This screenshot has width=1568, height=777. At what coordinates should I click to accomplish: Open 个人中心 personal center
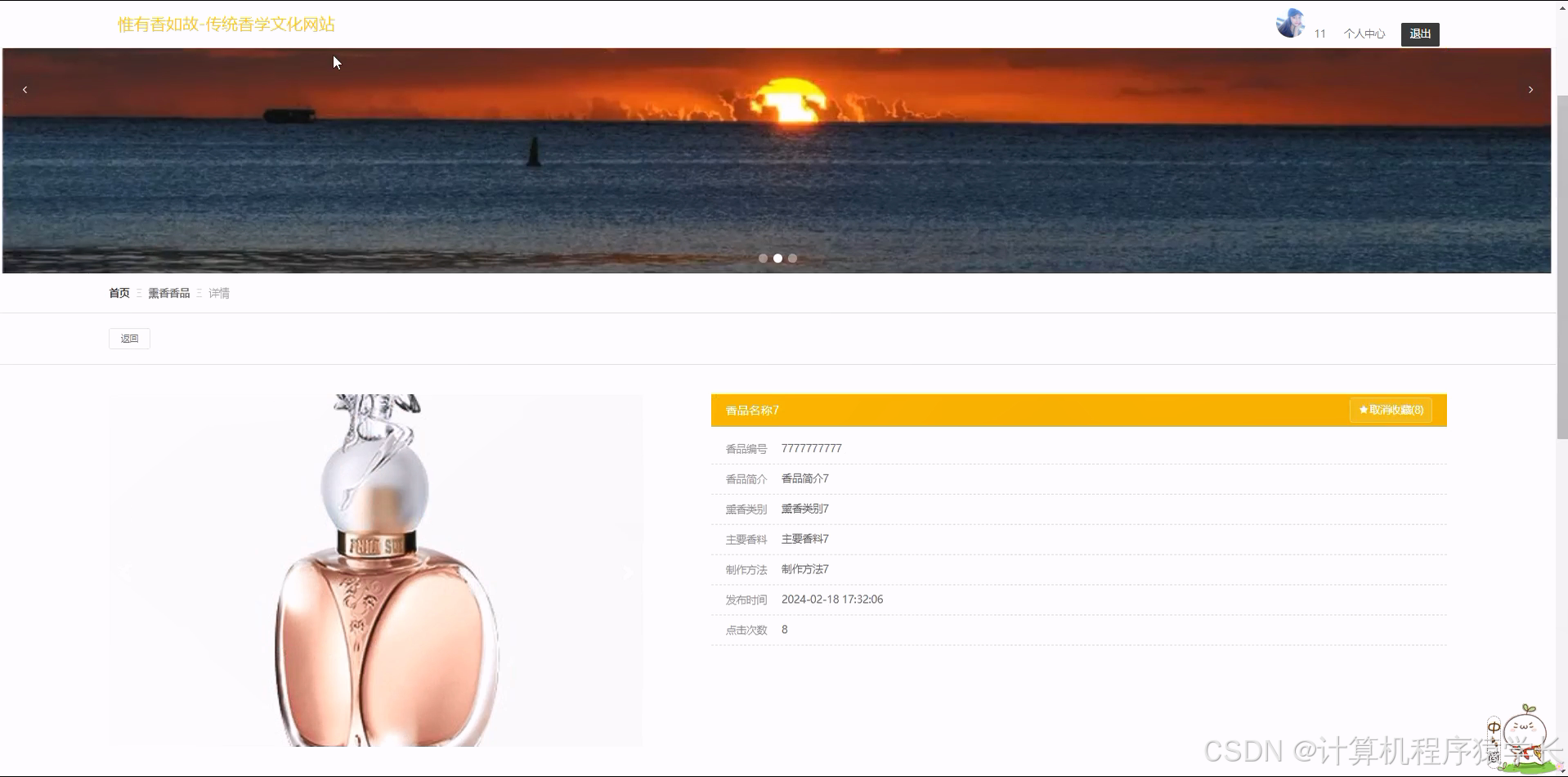coord(1364,34)
